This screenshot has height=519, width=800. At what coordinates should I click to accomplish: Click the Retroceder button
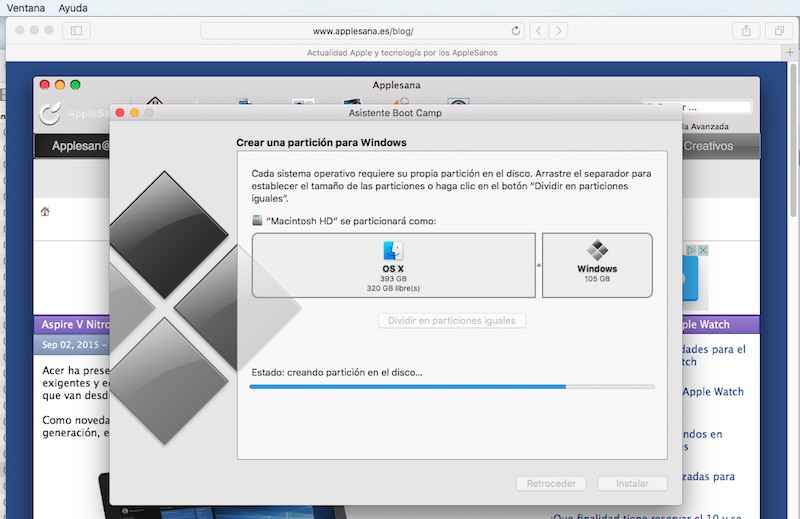click(551, 483)
